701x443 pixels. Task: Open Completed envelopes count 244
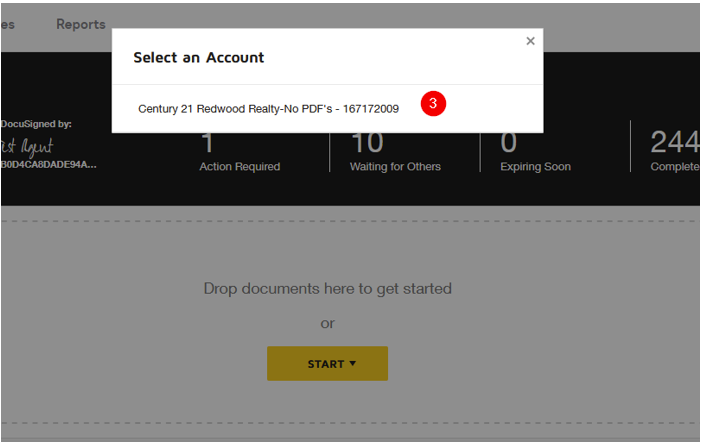tap(675, 151)
